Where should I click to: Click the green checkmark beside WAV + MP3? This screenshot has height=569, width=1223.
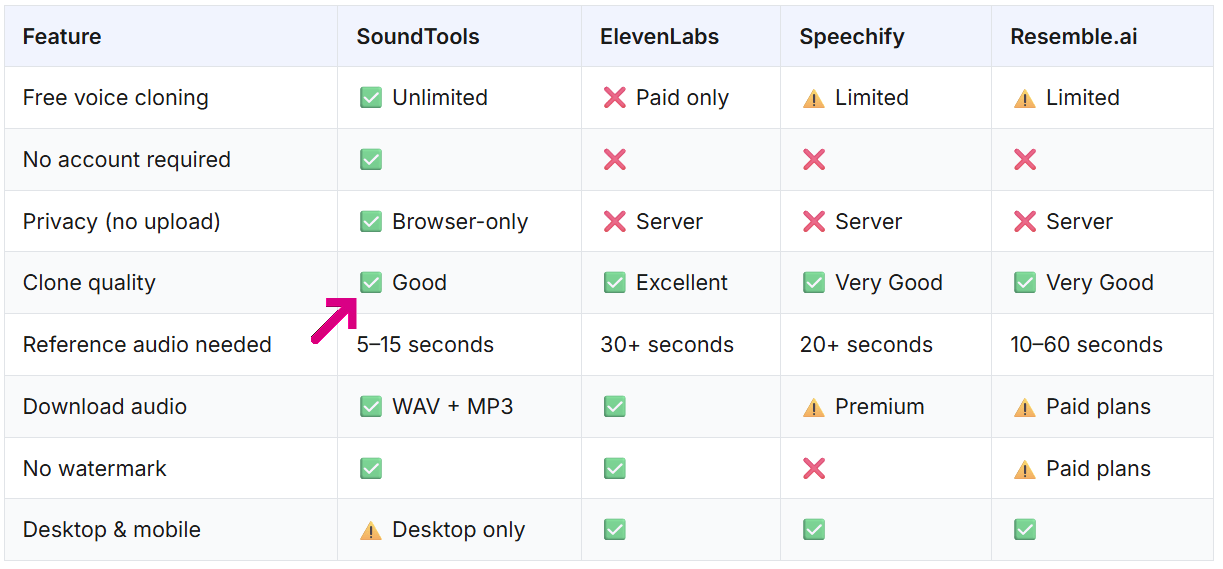pos(371,407)
